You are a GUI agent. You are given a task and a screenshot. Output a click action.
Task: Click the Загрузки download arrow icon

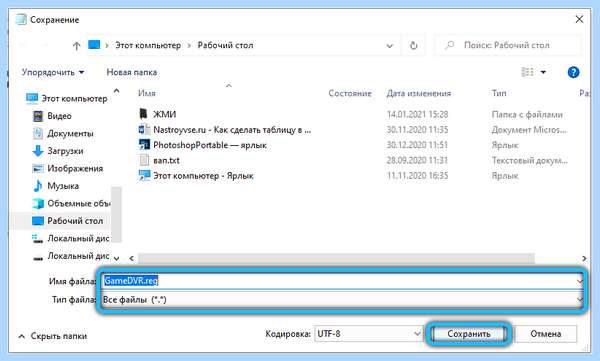38,151
